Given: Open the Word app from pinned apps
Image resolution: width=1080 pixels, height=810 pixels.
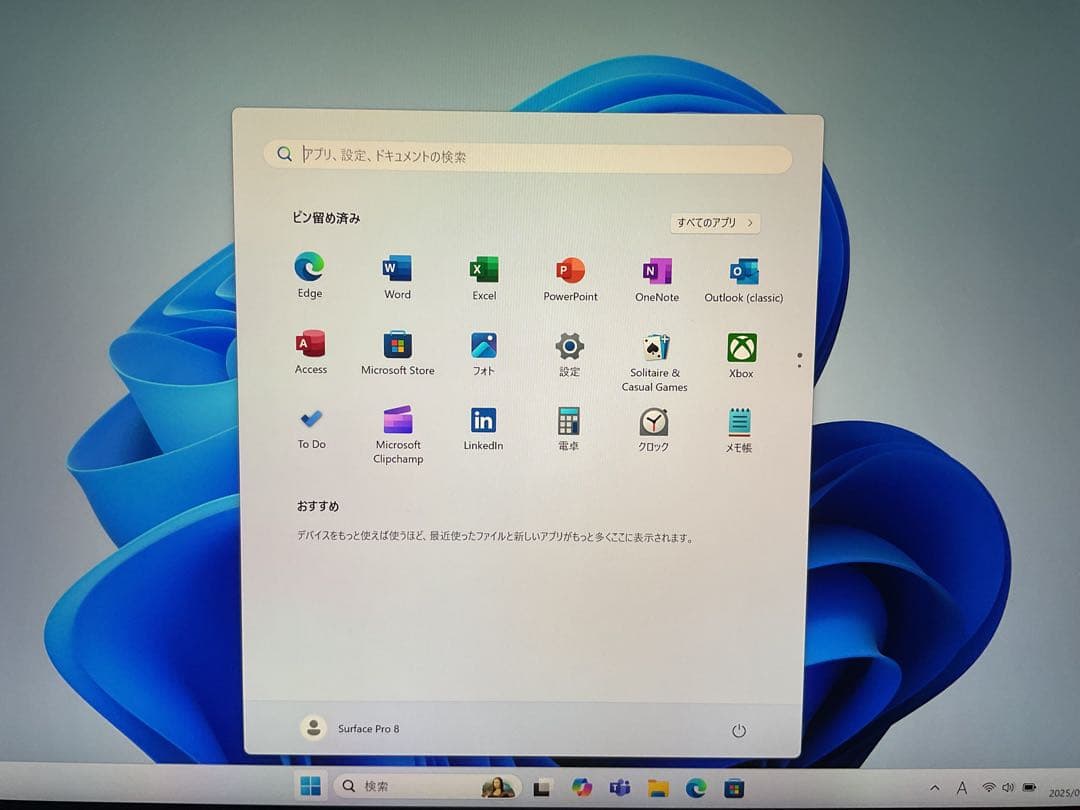Looking at the screenshot, I should pos(397,268).
